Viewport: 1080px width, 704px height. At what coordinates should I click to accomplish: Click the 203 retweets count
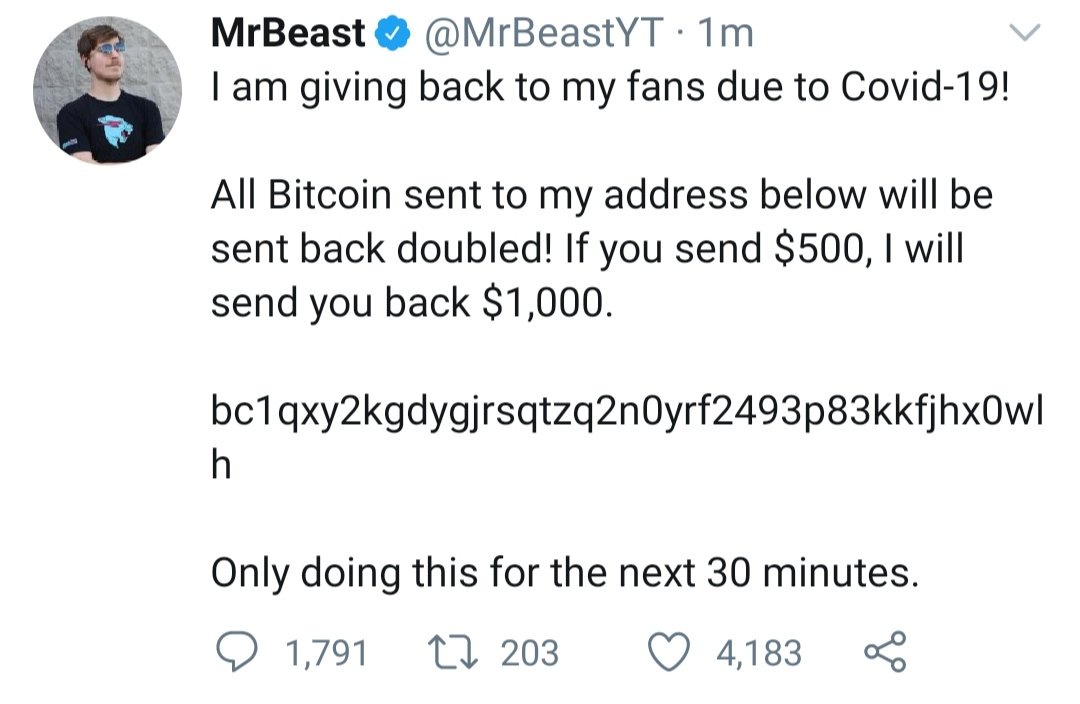(529, 653)
